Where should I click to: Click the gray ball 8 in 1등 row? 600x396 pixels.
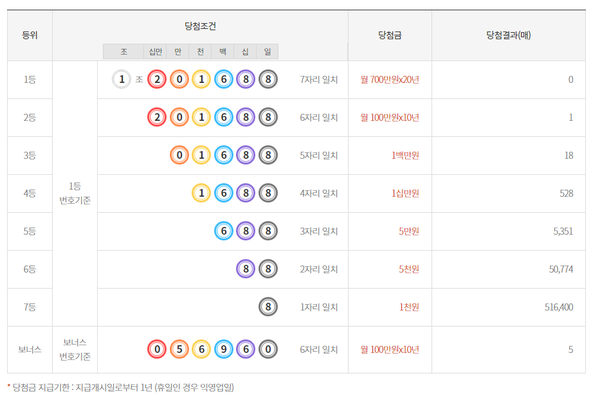coord(268,80)
